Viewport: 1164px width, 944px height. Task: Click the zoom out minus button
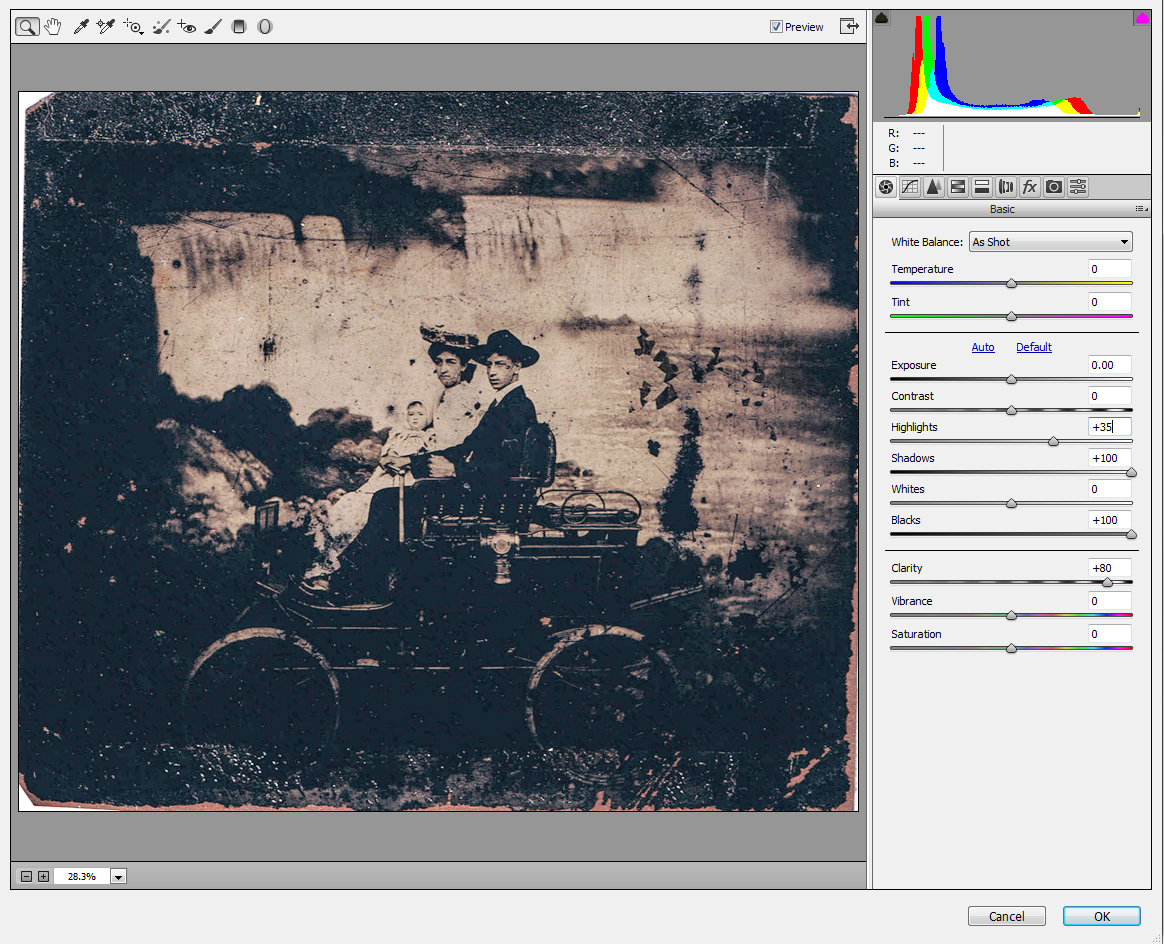coord(27,876)
